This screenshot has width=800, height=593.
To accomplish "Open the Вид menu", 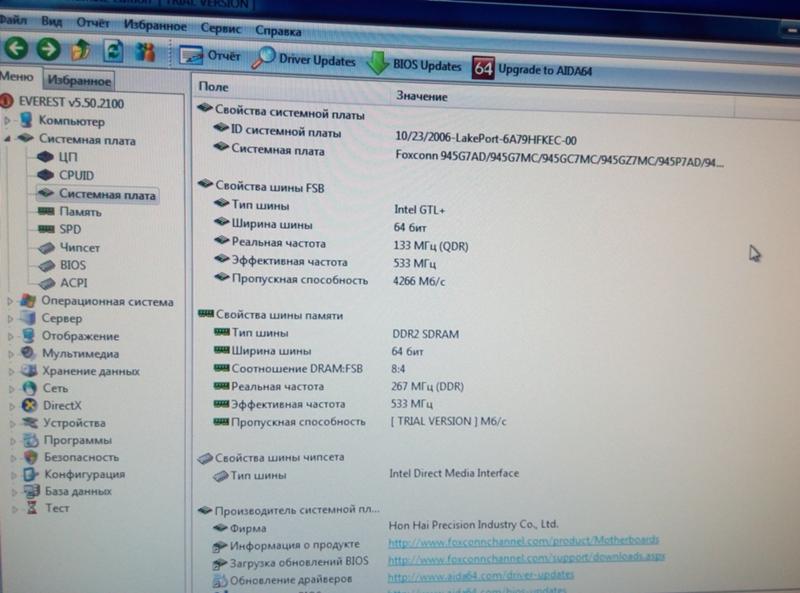I will 52,22.
